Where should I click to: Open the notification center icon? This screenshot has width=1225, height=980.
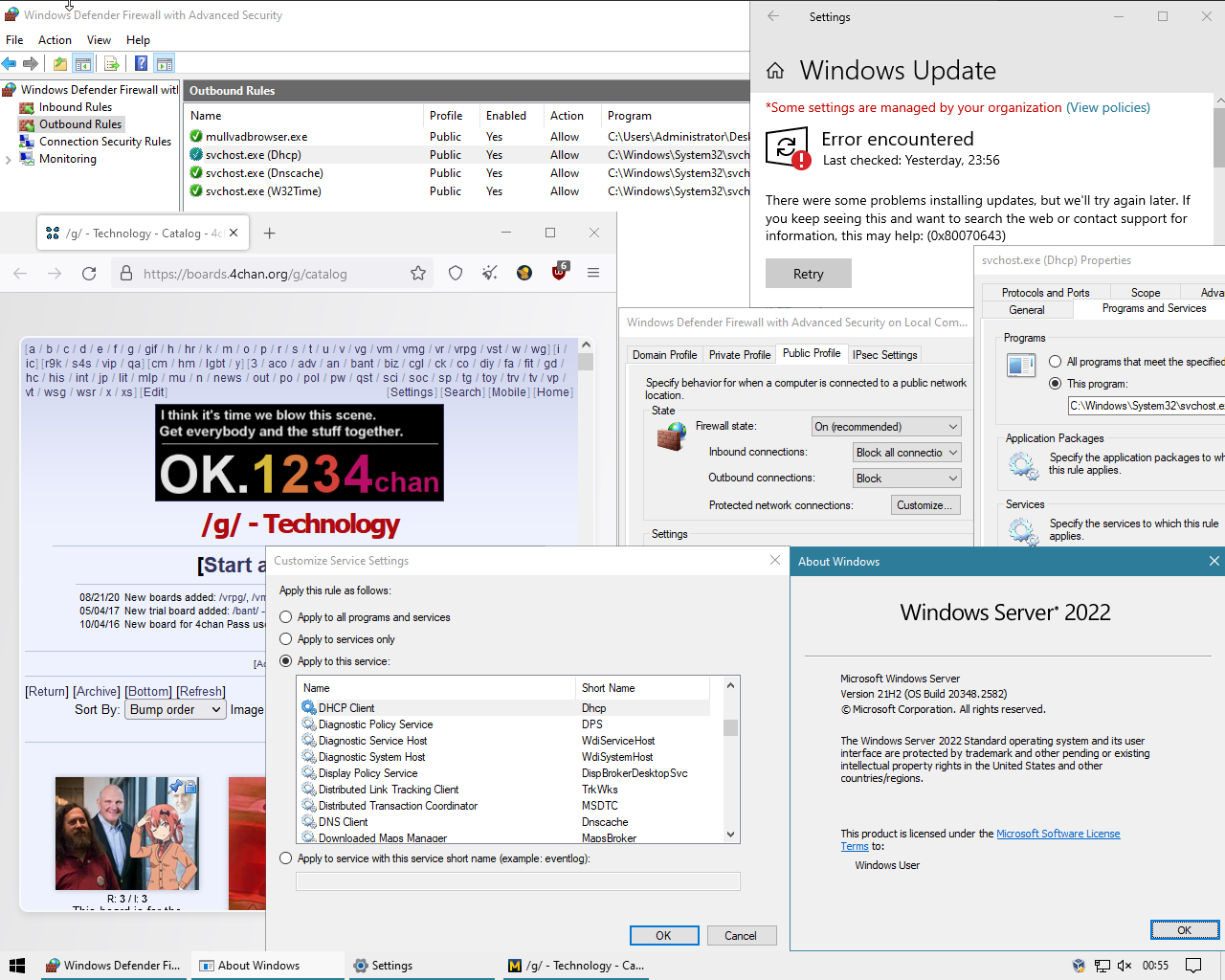(1193, 966)
